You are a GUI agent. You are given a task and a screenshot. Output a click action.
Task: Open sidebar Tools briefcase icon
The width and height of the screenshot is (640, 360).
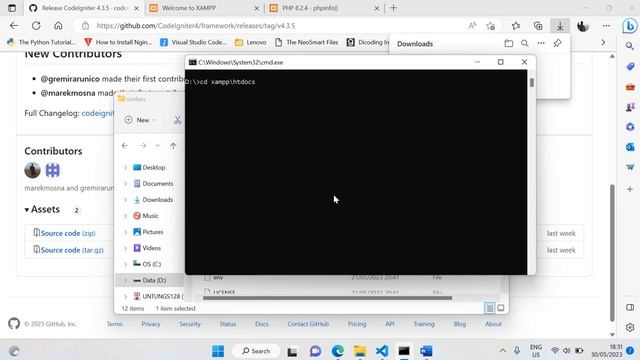pos(630,87)
